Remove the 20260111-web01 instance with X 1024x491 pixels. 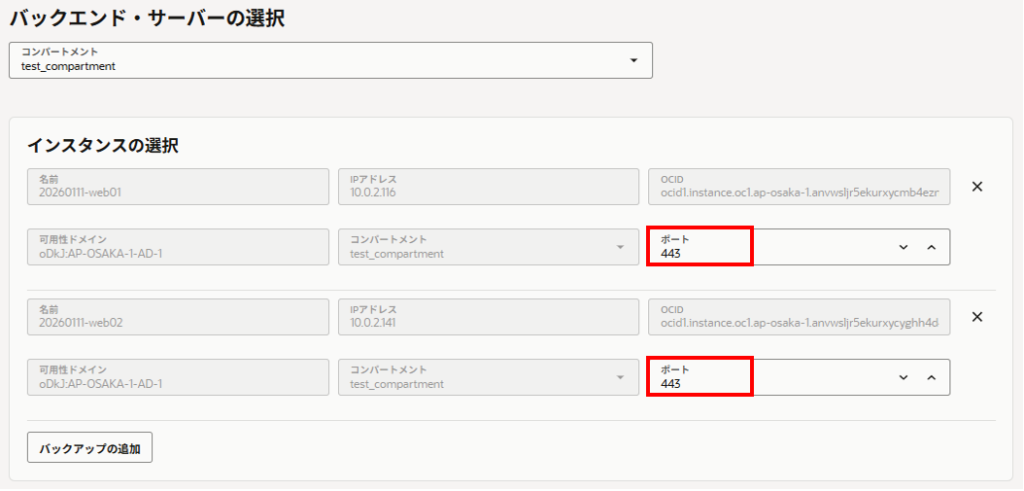click(x=978, y=186)
